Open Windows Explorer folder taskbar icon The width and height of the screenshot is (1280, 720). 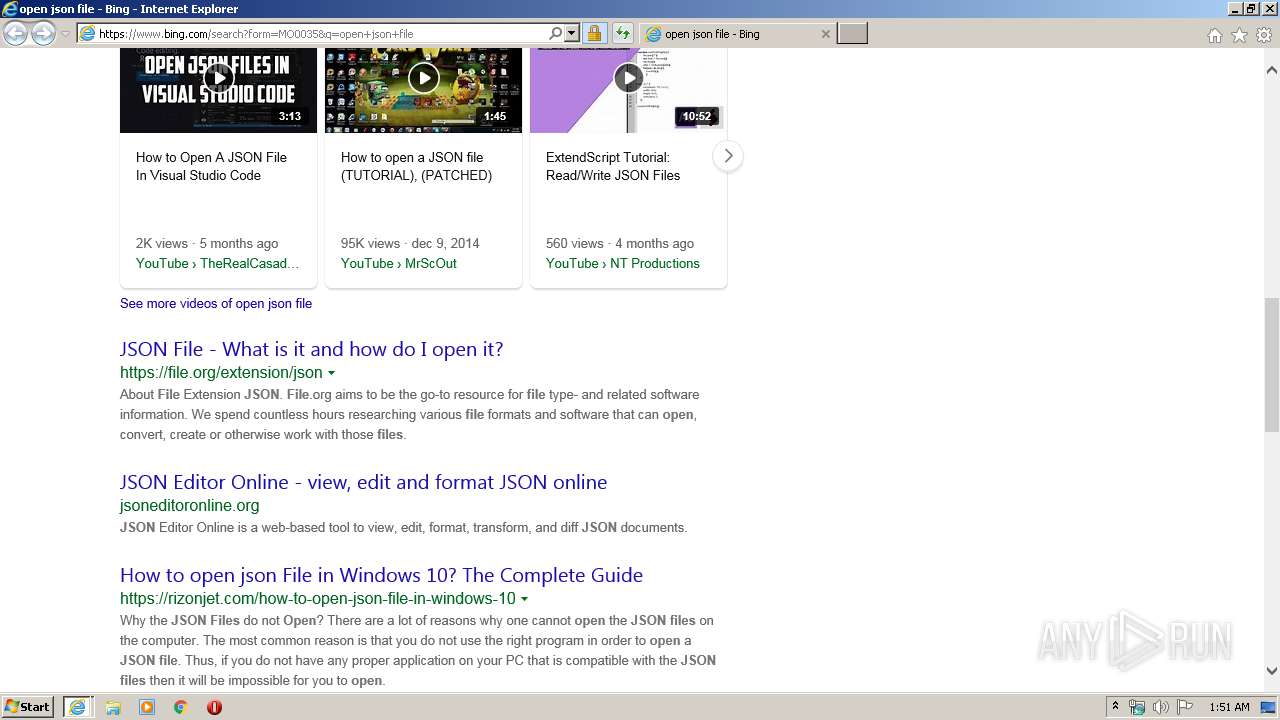pos(113,707)
